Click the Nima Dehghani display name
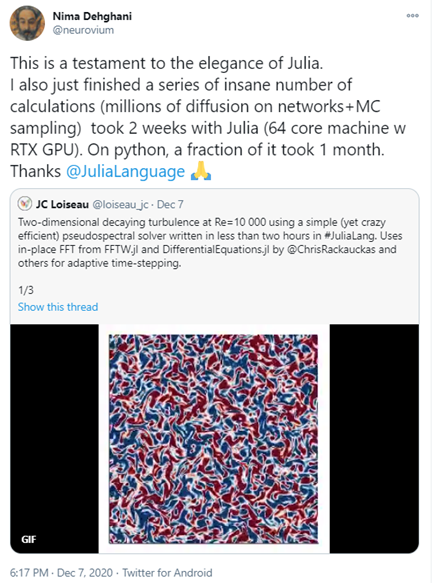The image size is (442, 583). click(92, 16)
